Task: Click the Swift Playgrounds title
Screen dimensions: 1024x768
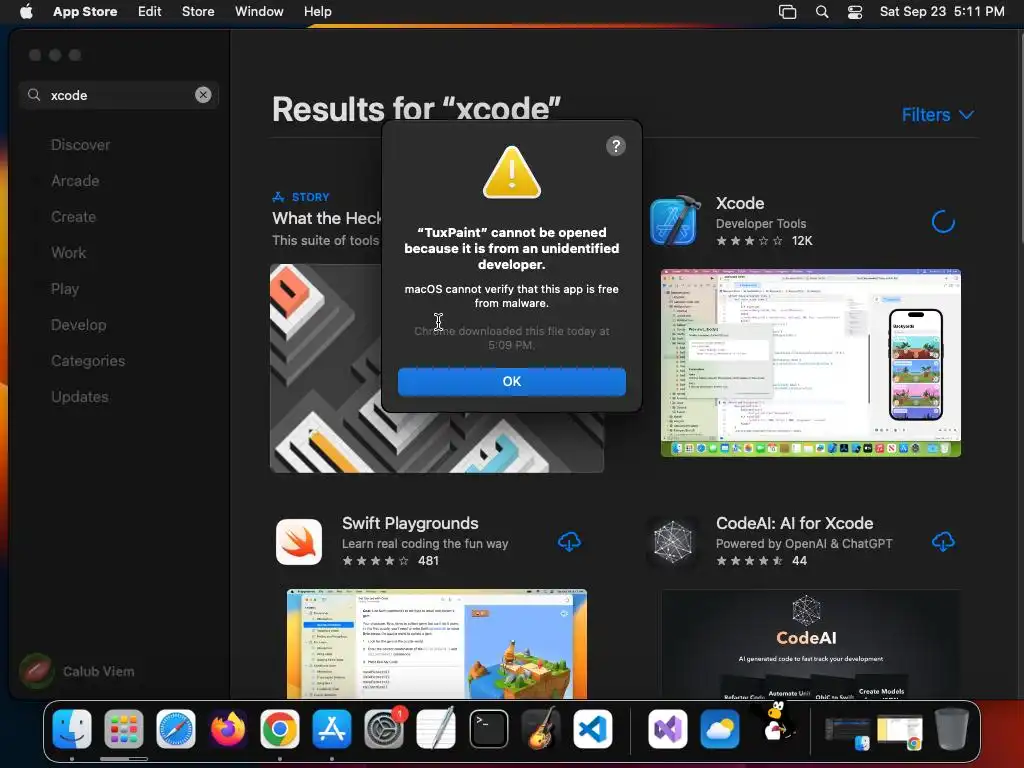Action: [410, 523]
